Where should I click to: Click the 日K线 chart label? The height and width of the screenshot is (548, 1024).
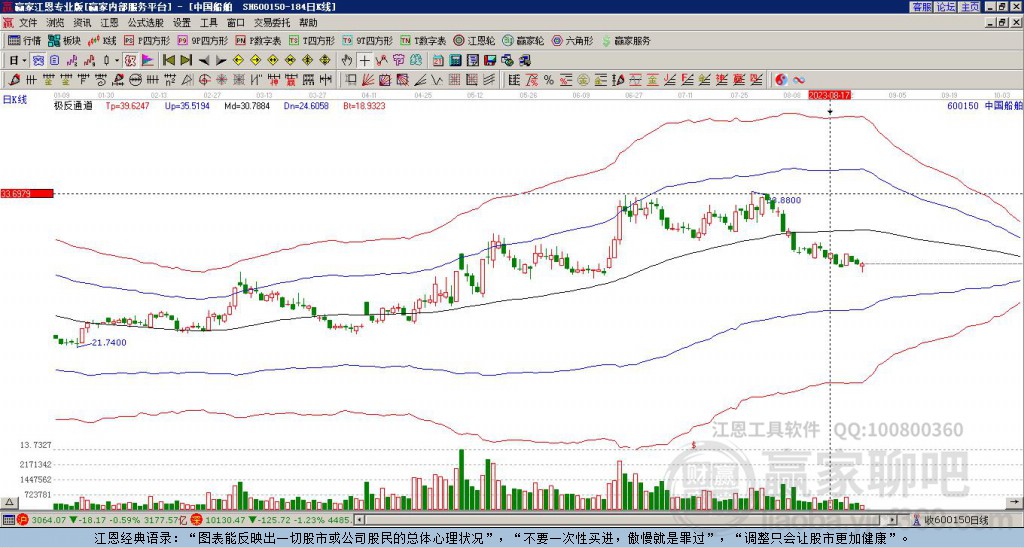point(15,100)
